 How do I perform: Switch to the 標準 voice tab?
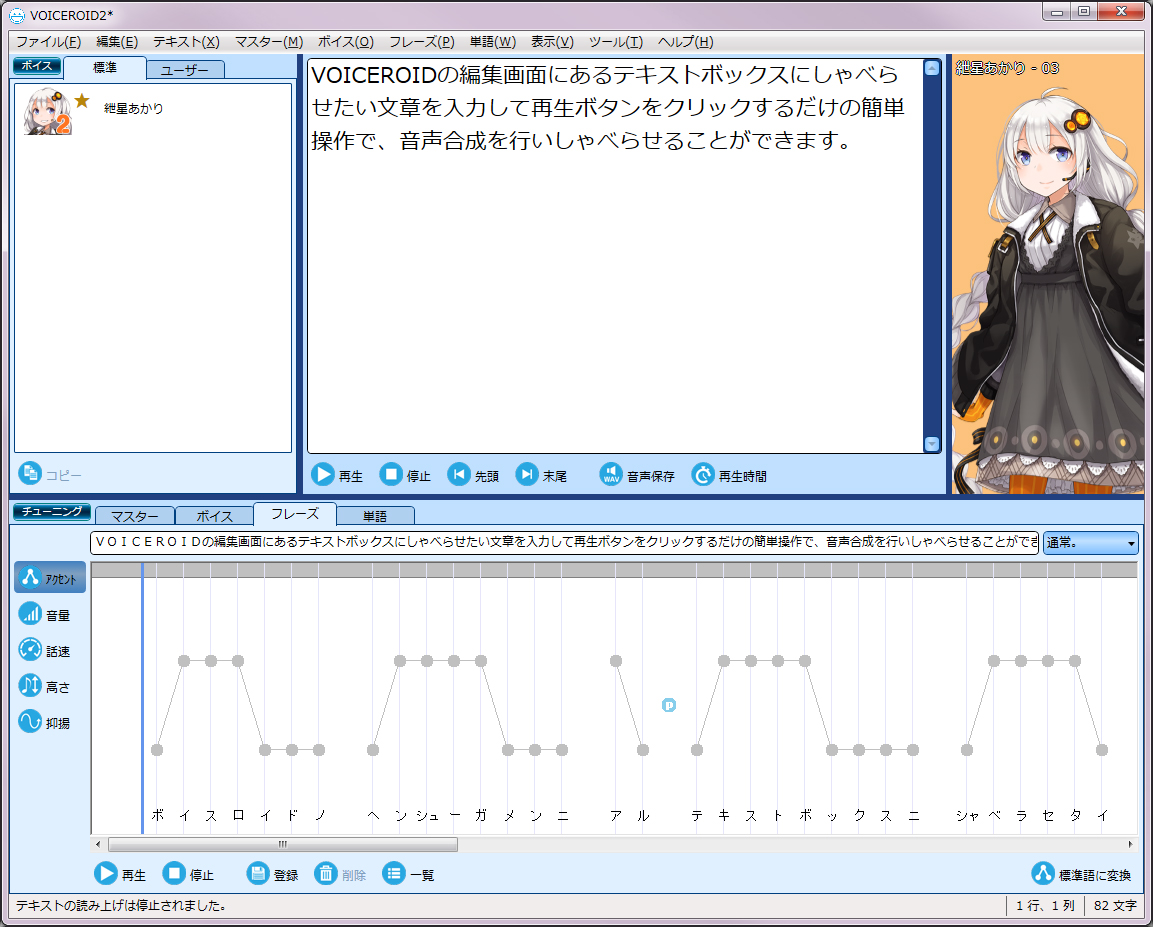[105, 68]
